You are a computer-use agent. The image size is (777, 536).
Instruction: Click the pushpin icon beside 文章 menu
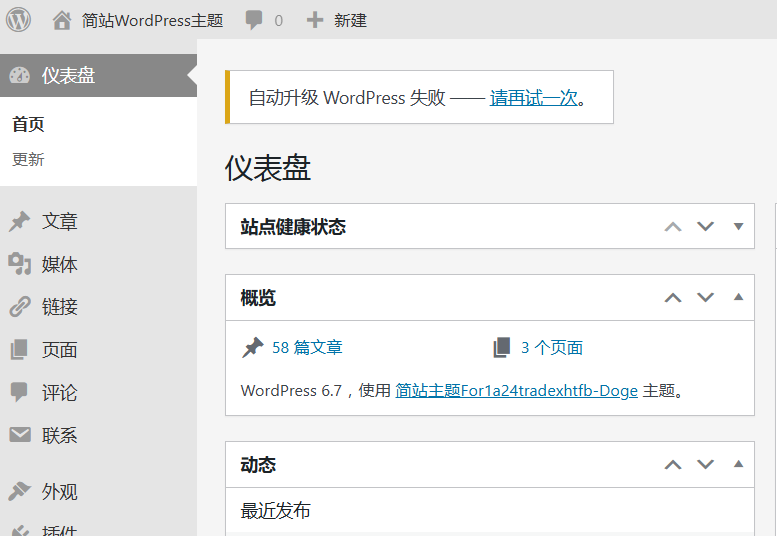[19, 222]
